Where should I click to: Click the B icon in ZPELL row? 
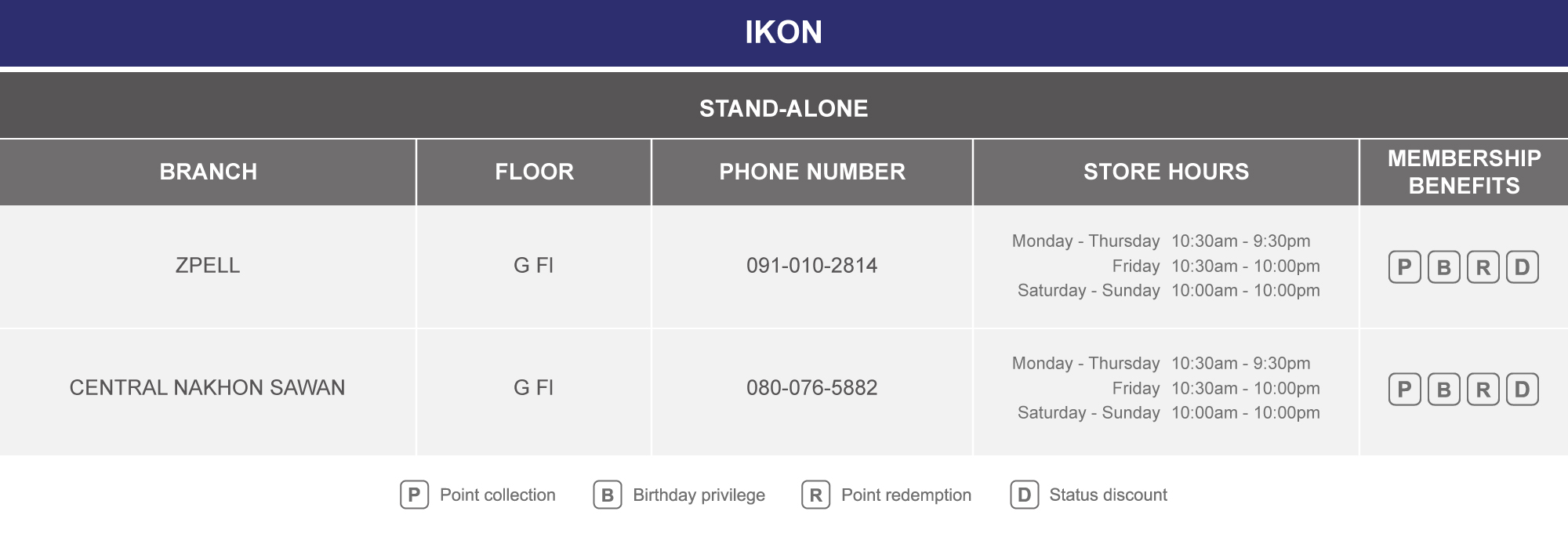click(1443, 267)
